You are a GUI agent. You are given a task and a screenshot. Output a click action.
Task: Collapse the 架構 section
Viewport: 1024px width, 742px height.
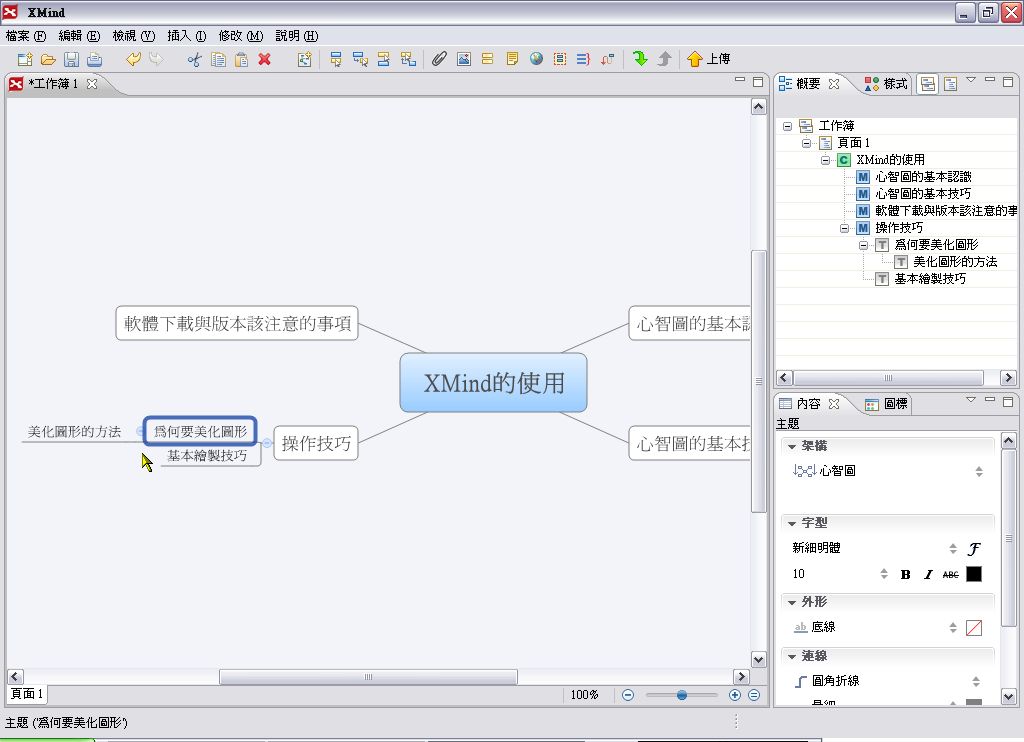[792, 446]
